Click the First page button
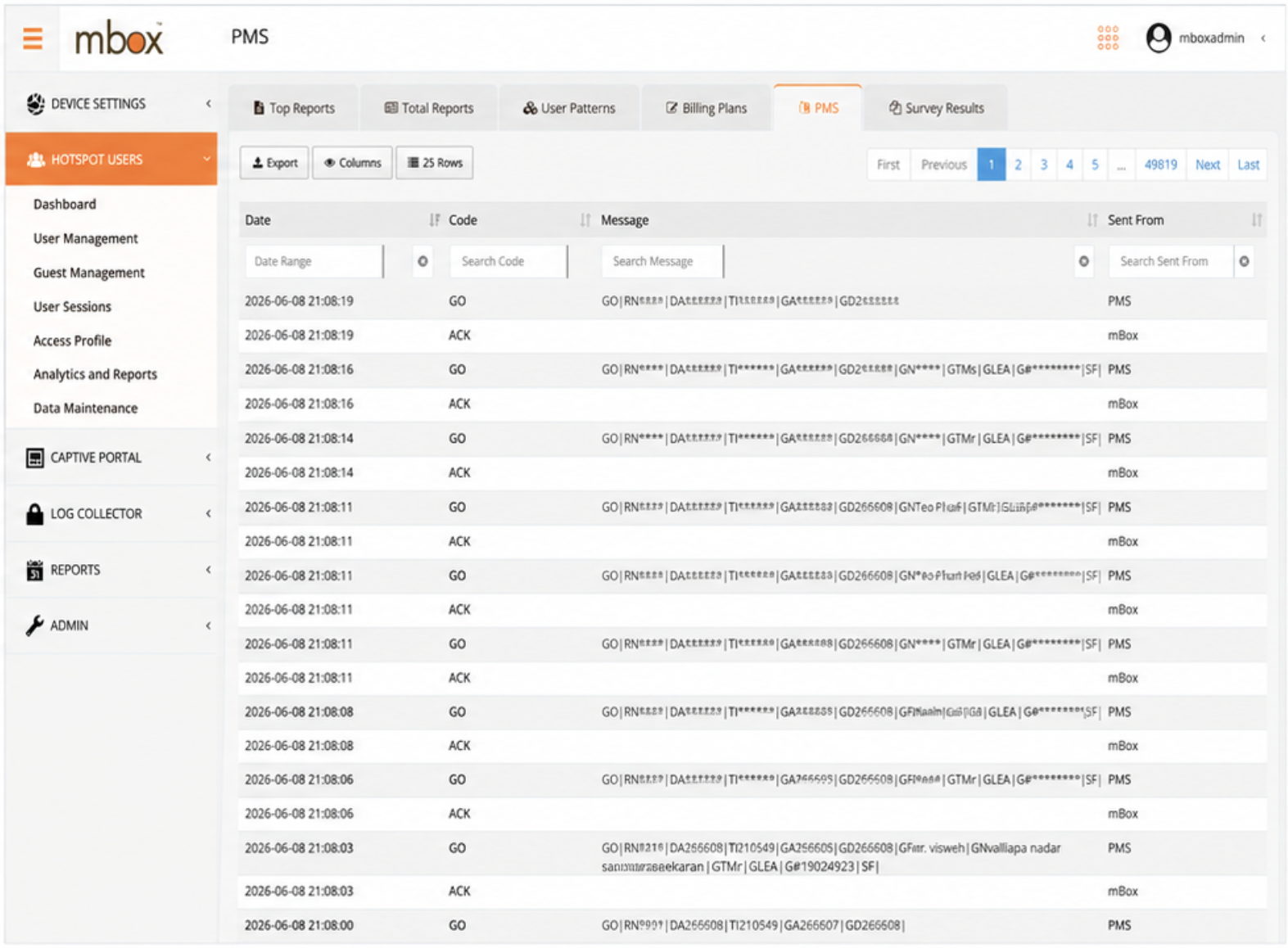The width and height of the screenshot is (1288, 948). coord(888,165)
